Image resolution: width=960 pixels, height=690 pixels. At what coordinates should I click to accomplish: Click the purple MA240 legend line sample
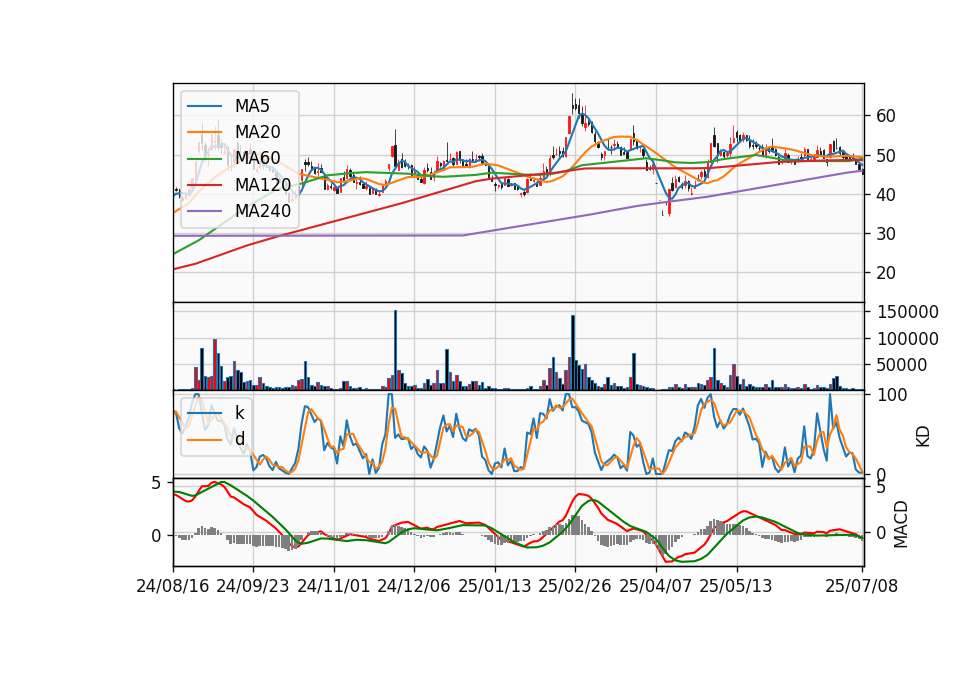coord(204,211)
